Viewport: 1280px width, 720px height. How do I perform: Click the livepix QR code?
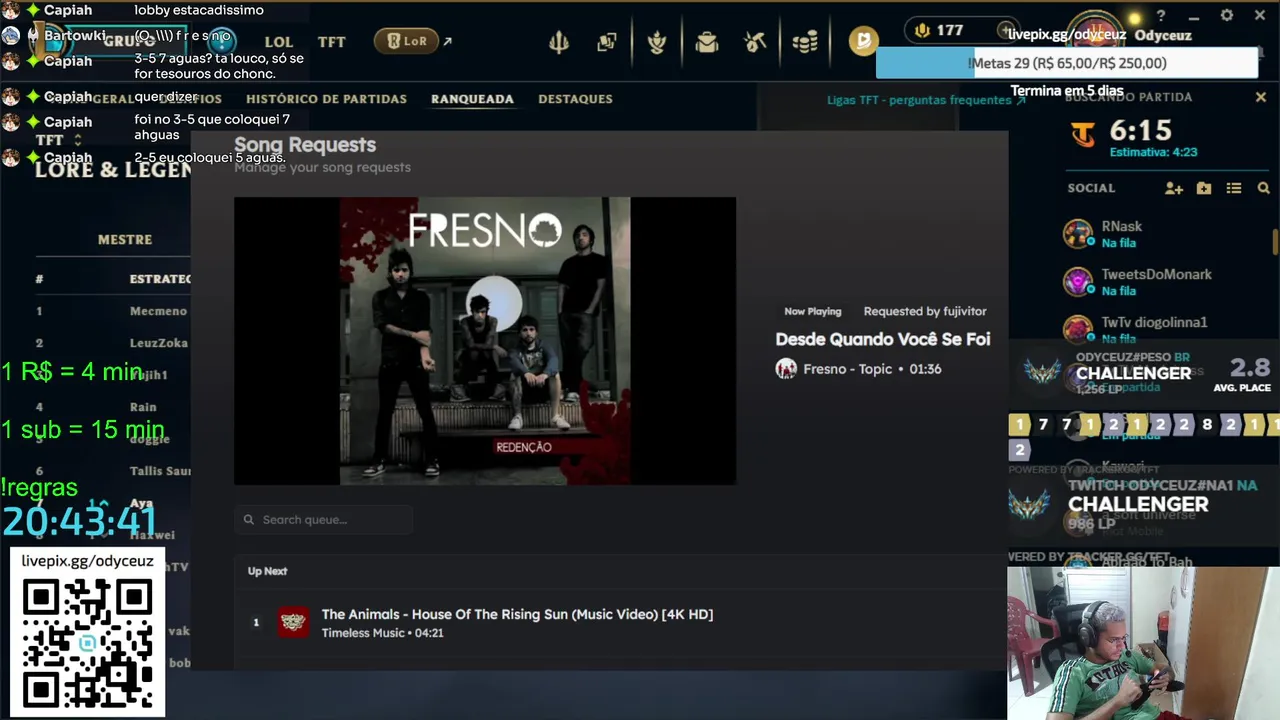pyautogui.click(x=88, y=643)
